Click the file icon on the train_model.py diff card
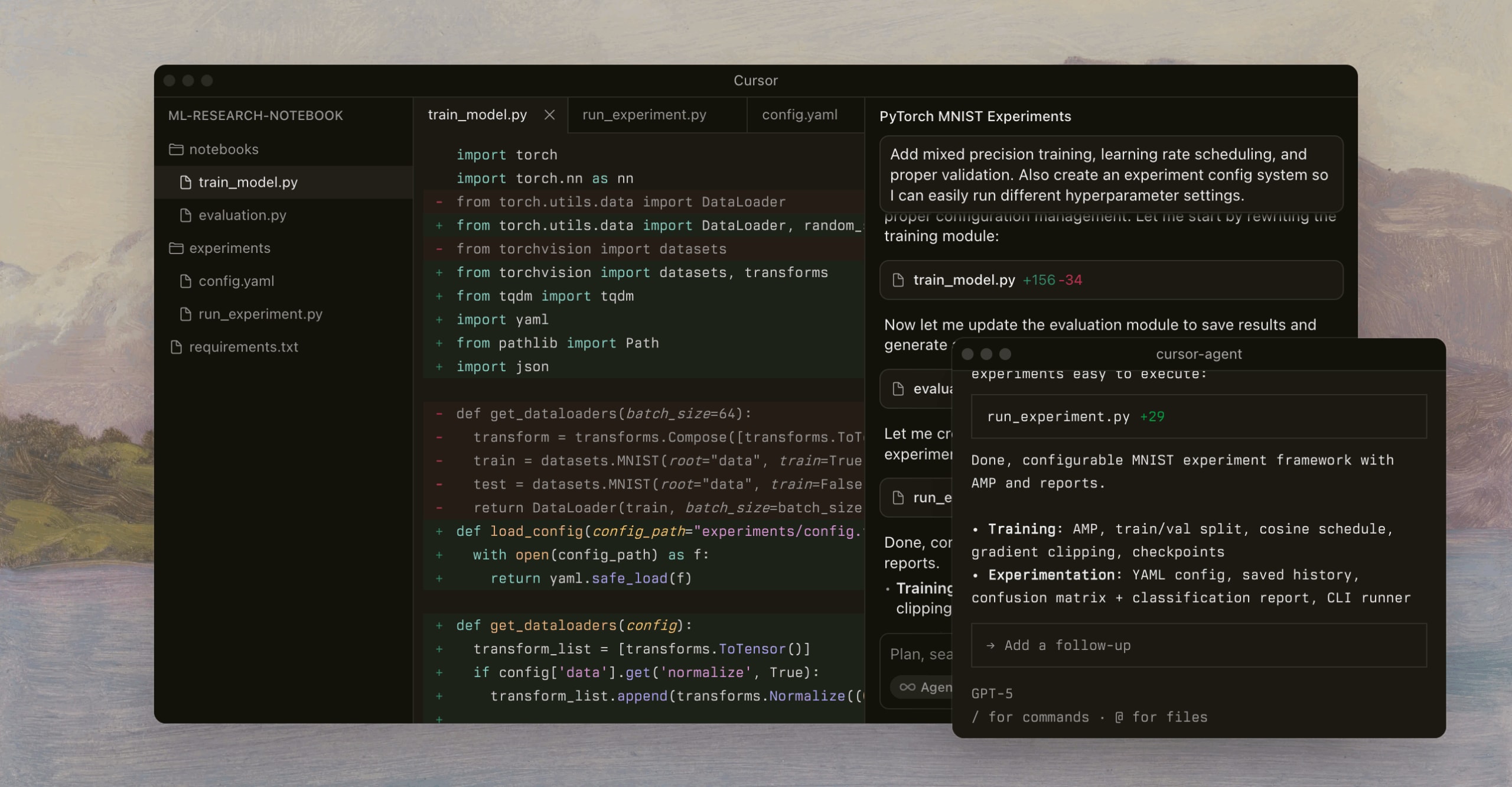Image resolution: width=1512 pixels, height=787 pixels. (898, 280)
